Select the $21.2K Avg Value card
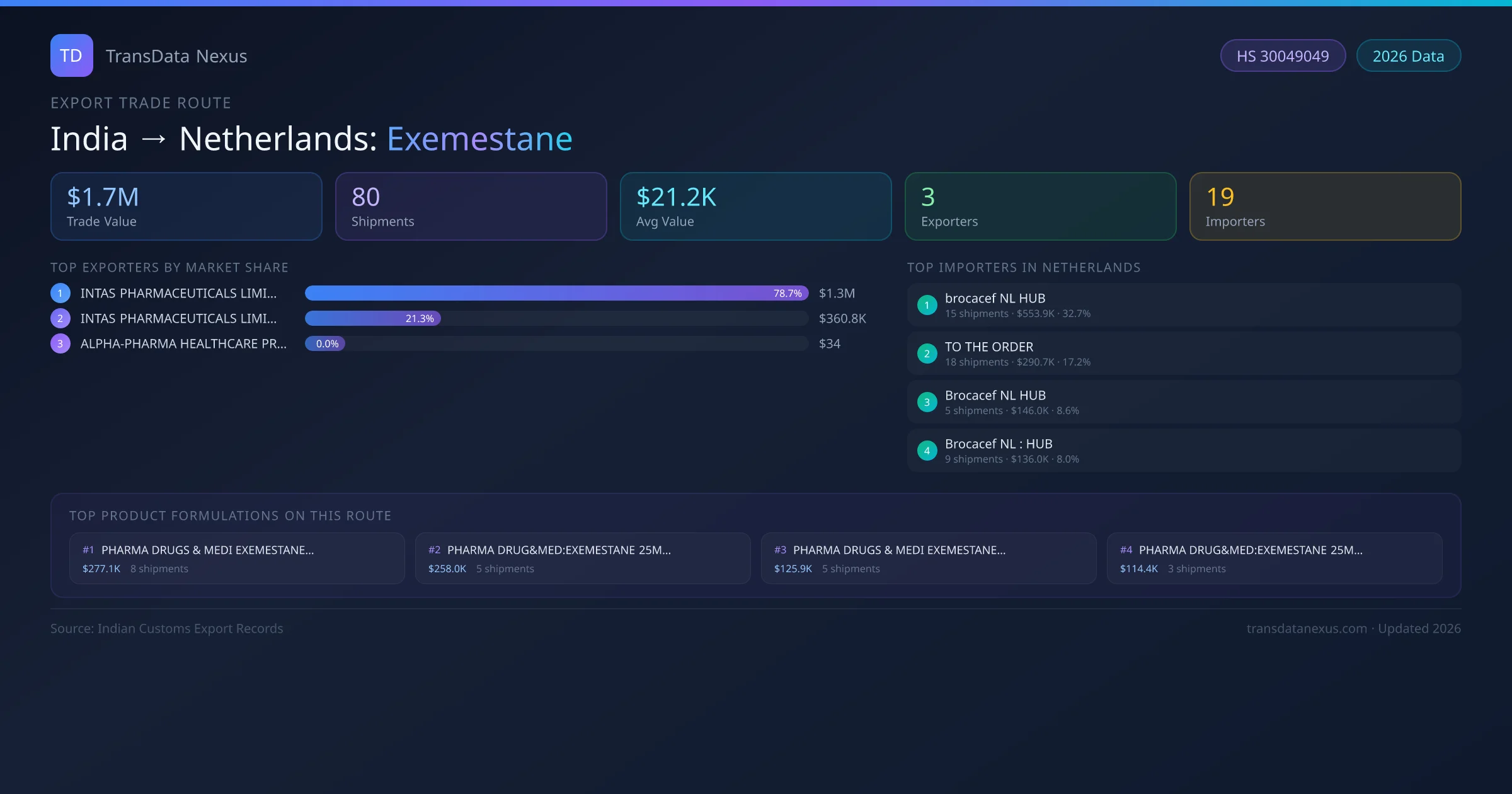This screenshot has width=1512, height=794. coord(755,206)
